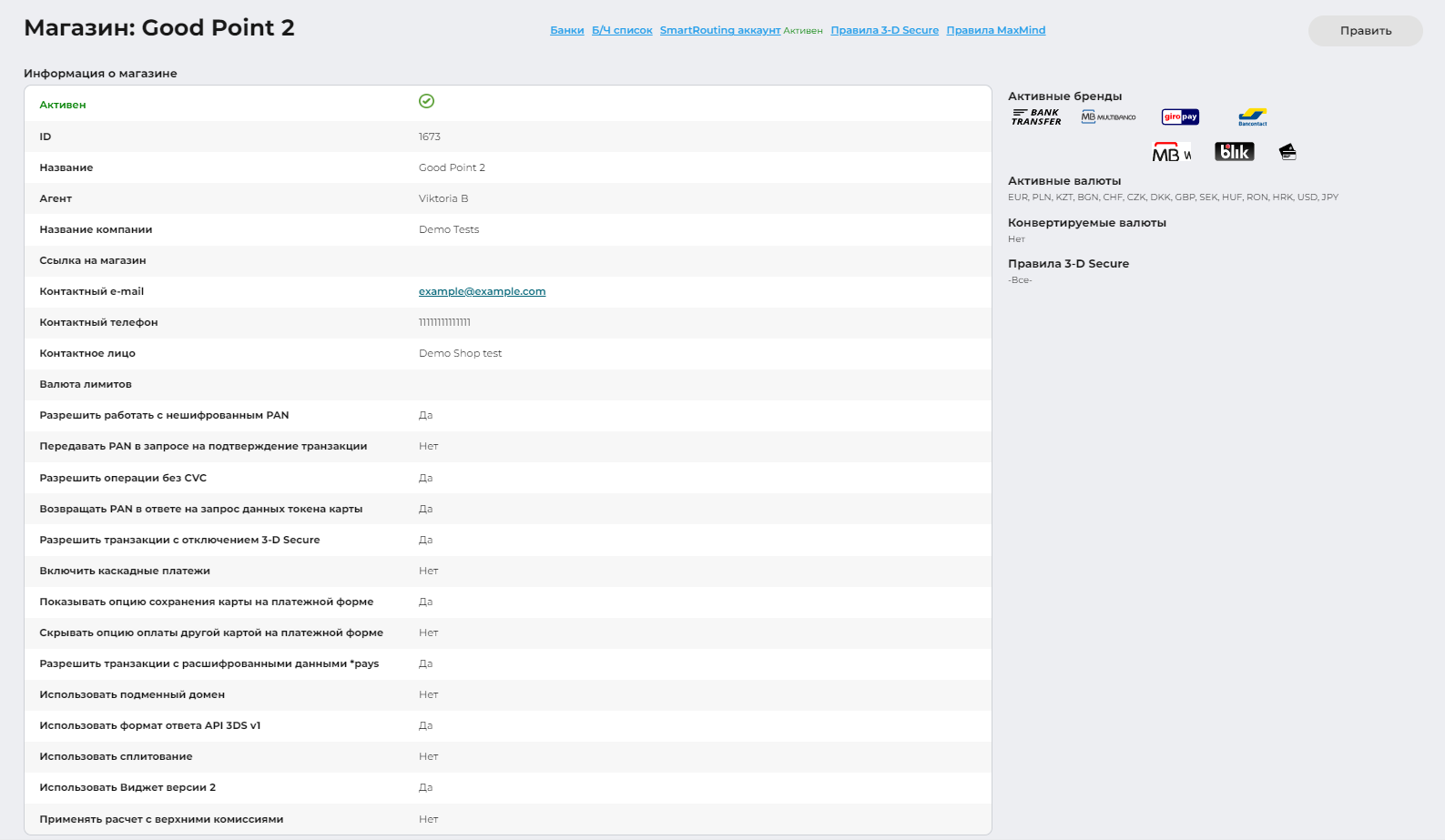Select the giropay brand icon
Image resolution: width=1445 pixels, height=840 pixels.
(x=1180, y=117)
